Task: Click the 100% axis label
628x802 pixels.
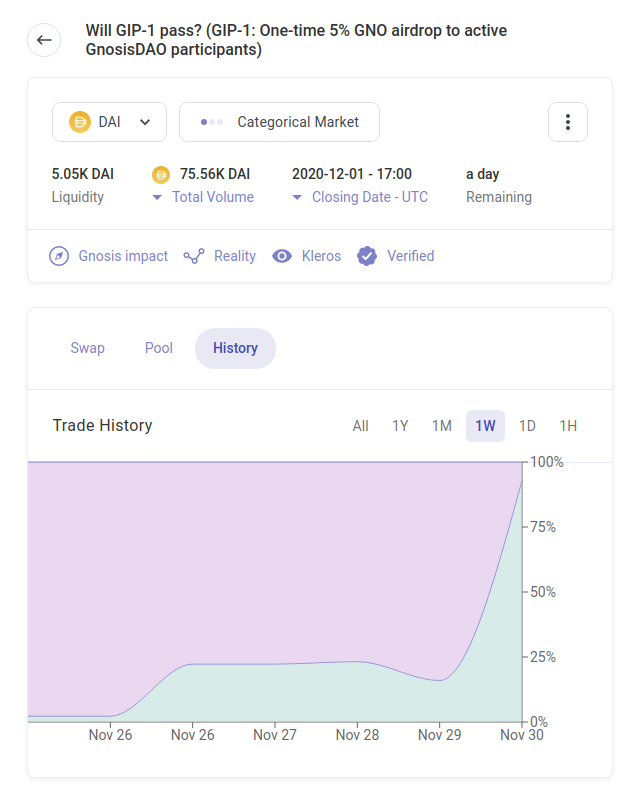Action: (547, 462)
